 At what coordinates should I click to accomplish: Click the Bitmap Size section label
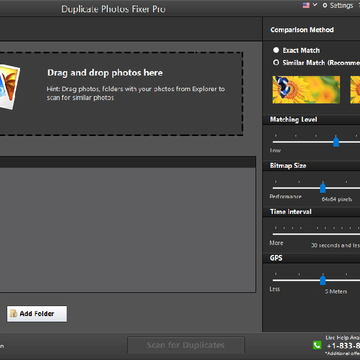(288, 166)
